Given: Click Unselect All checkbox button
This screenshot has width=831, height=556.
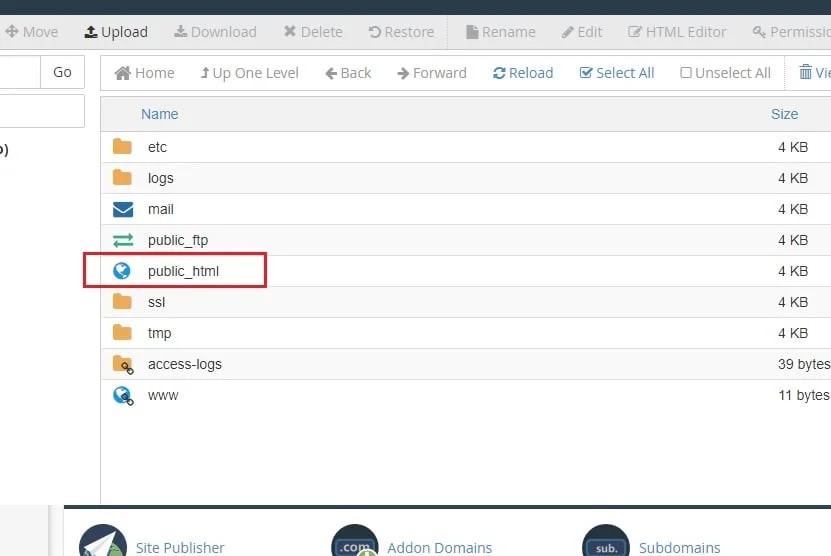Looking at the screenshot, I should tap(725, 73).
